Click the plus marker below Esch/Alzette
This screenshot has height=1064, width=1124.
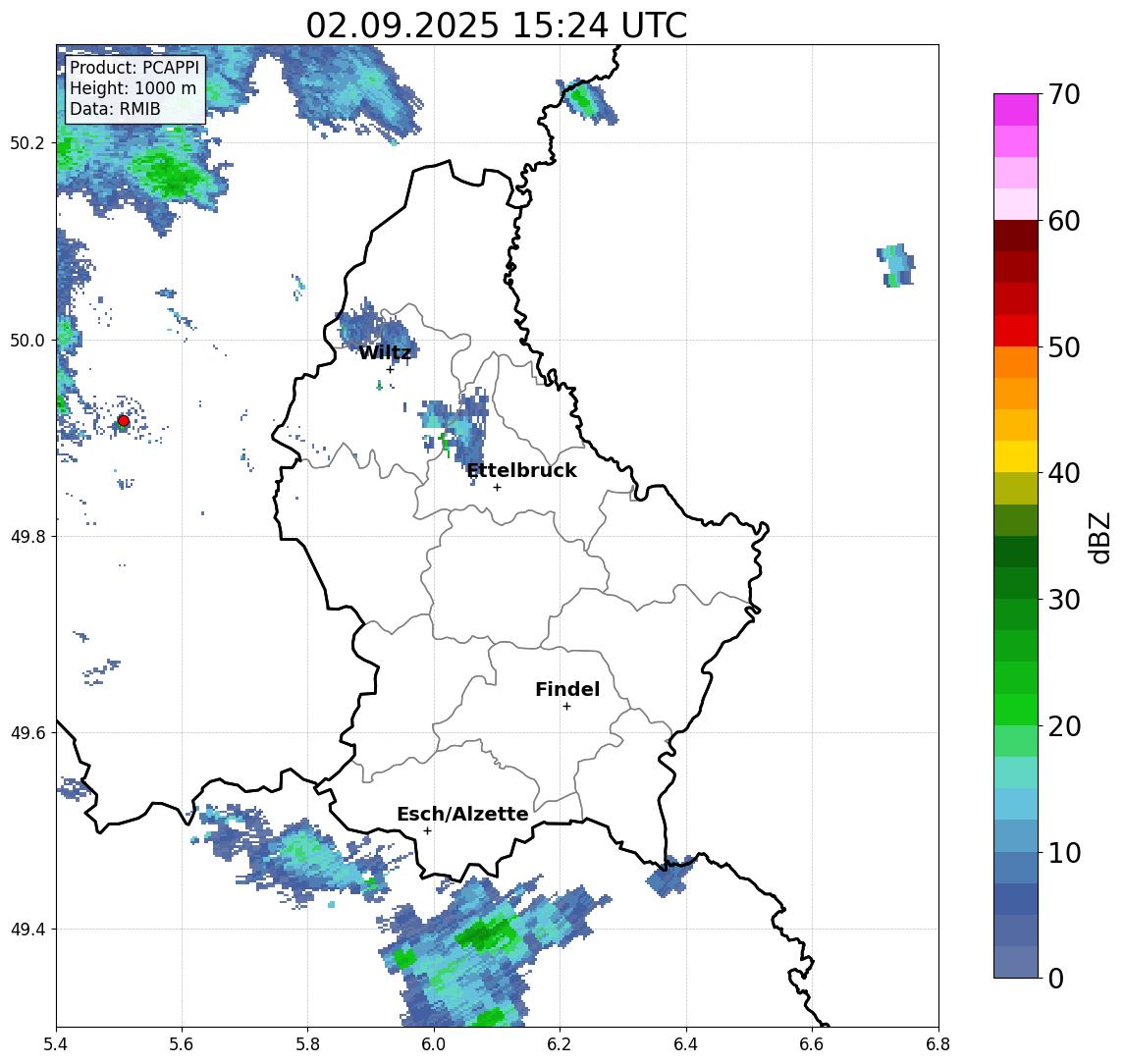pyautogui.click(x=427, y=831)
